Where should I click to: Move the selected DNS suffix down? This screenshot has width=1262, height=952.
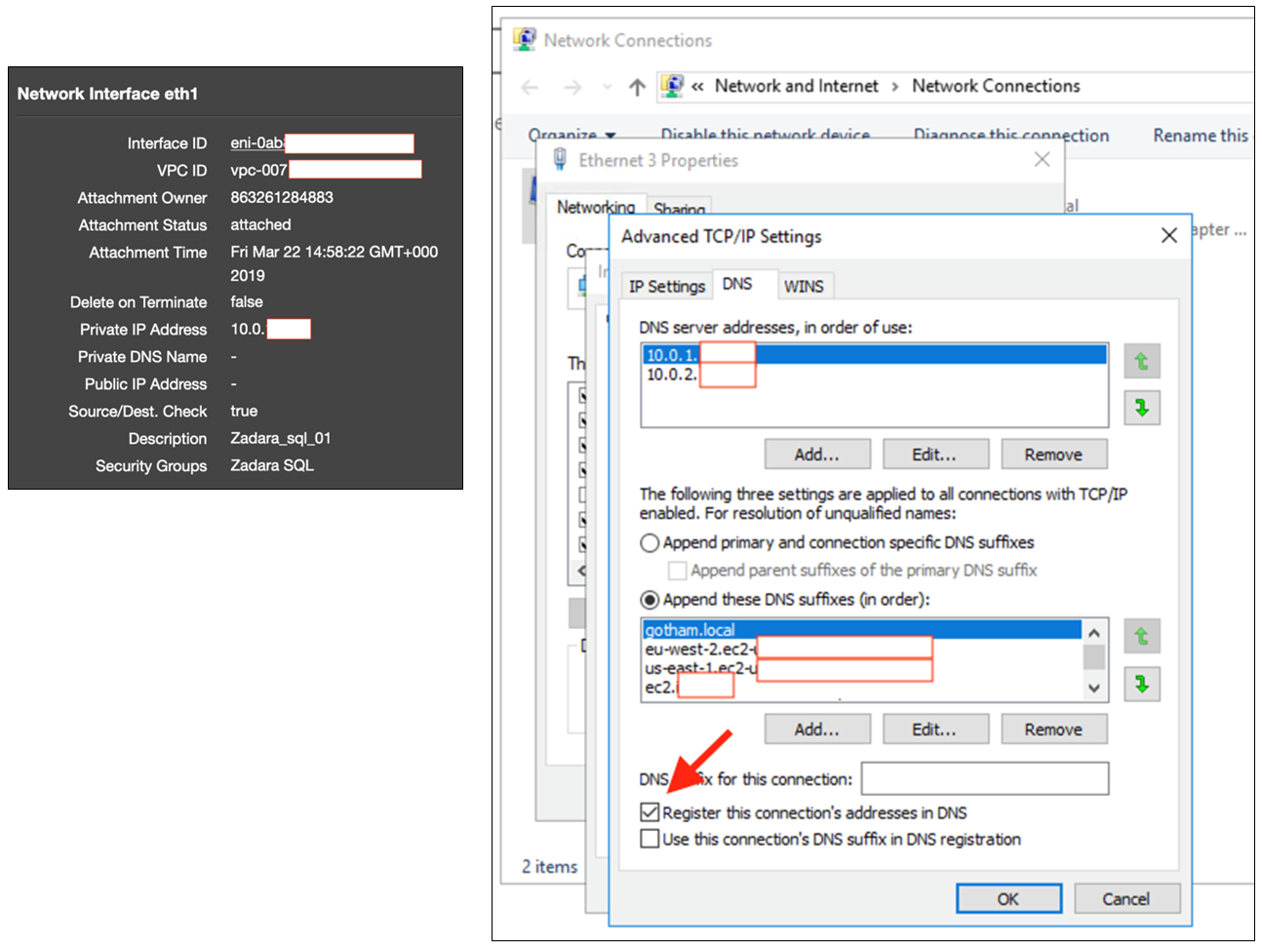(x=1141, y=684)
